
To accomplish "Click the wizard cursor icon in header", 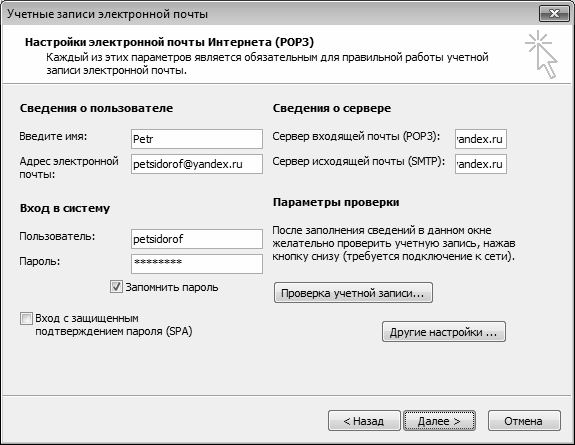I will (542, 54).
